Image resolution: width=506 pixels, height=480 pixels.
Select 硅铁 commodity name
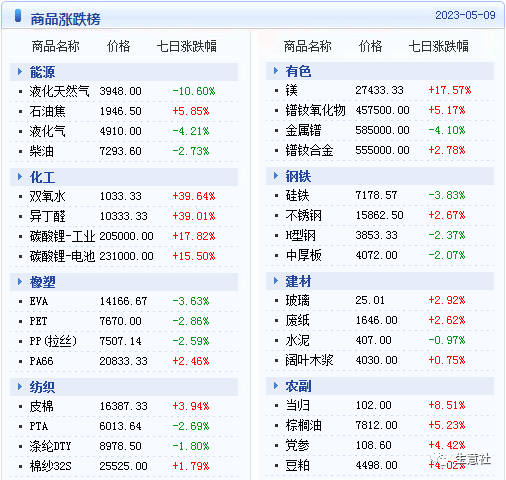click(x=297, y=195)
